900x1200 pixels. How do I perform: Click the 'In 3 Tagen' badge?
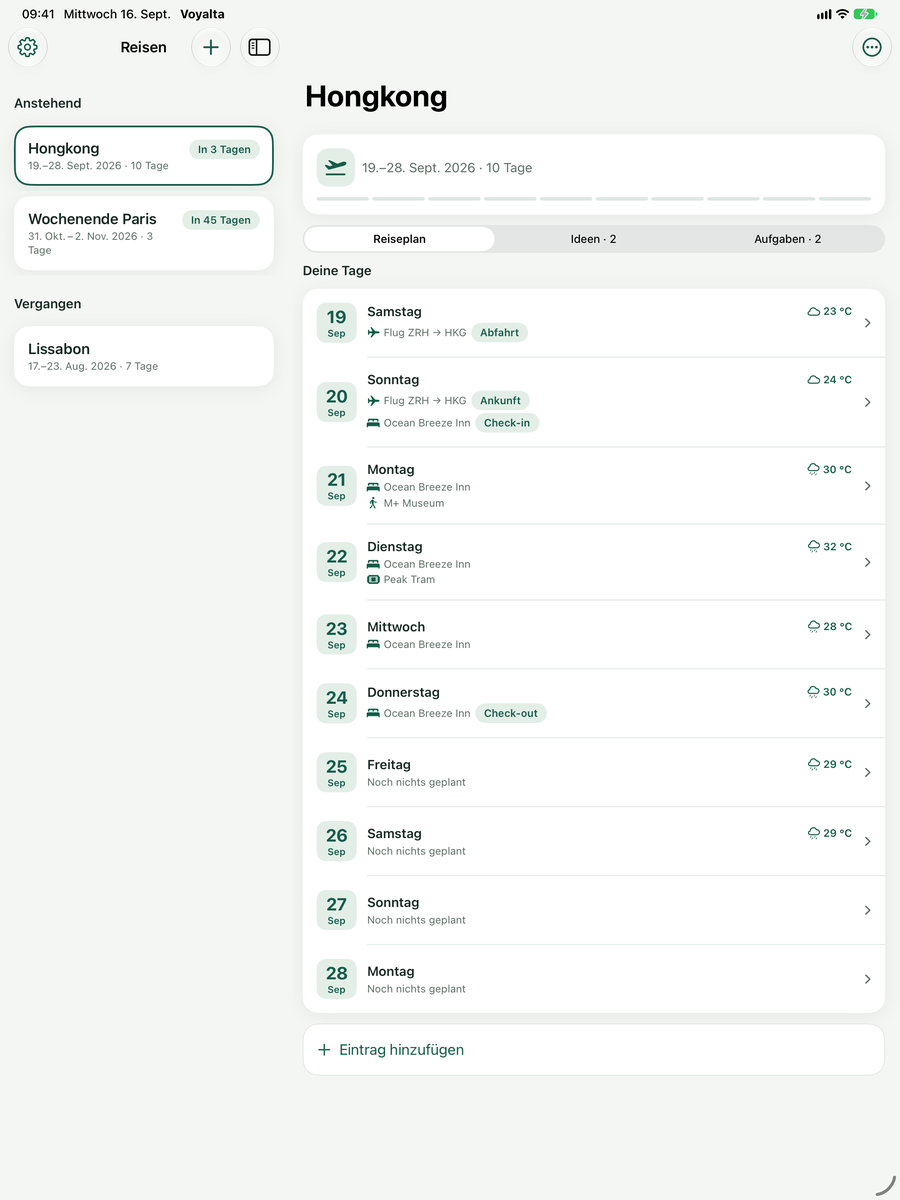tap(224, 149)
